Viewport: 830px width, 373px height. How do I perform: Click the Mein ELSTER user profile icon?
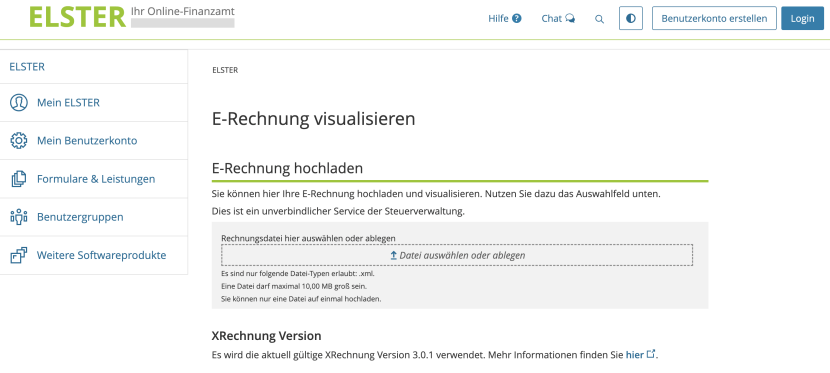click(19, 103)
